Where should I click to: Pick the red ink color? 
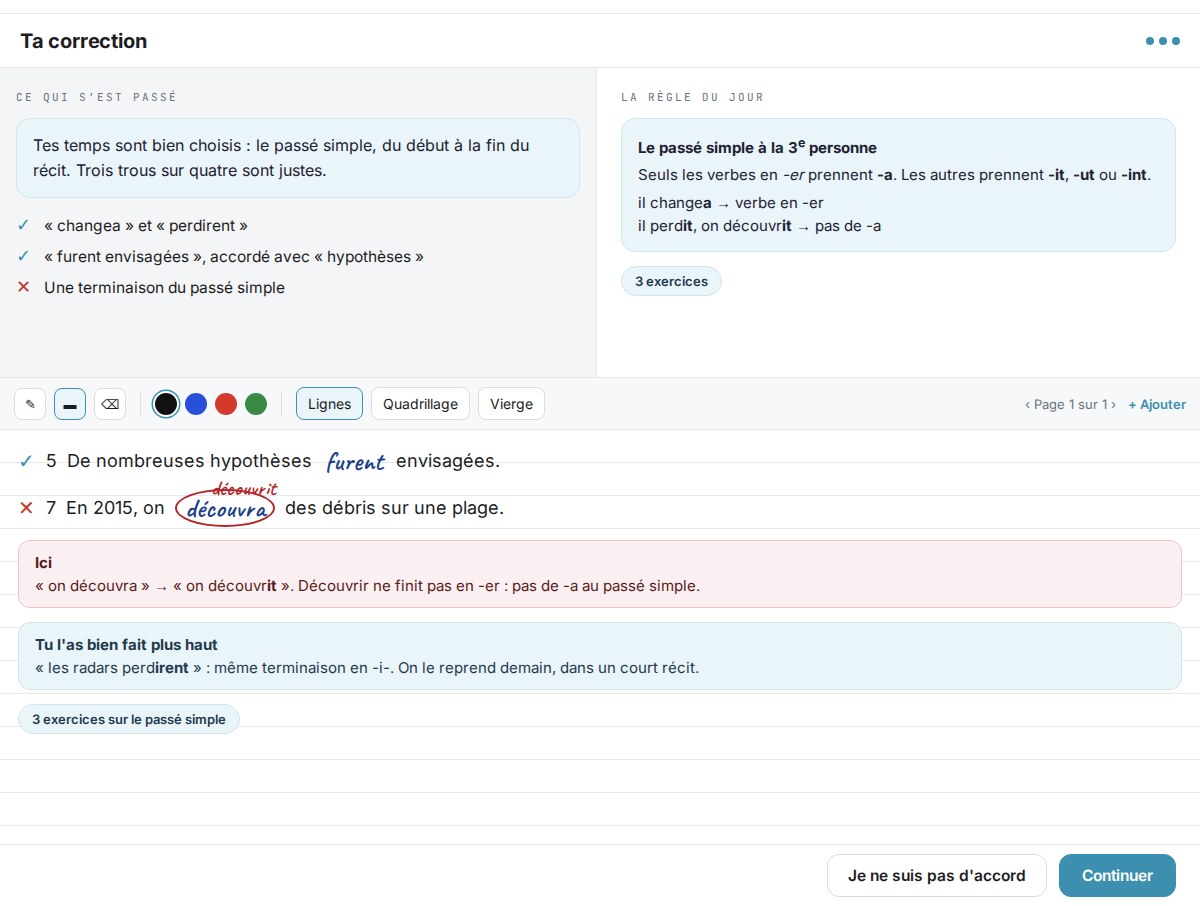(226, 404)
